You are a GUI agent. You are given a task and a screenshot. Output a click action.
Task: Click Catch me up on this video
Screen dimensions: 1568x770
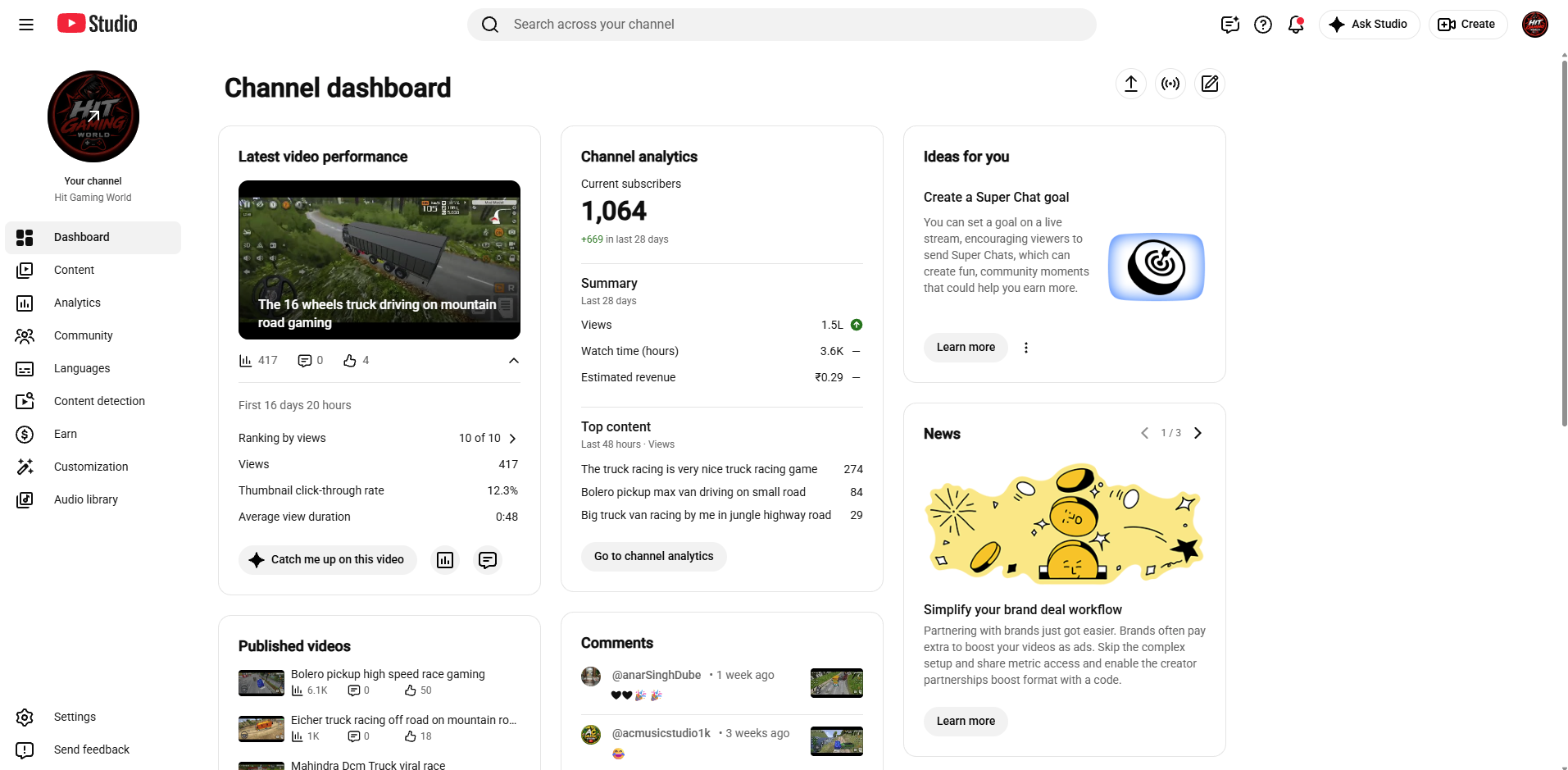click(x=327, y=560)
